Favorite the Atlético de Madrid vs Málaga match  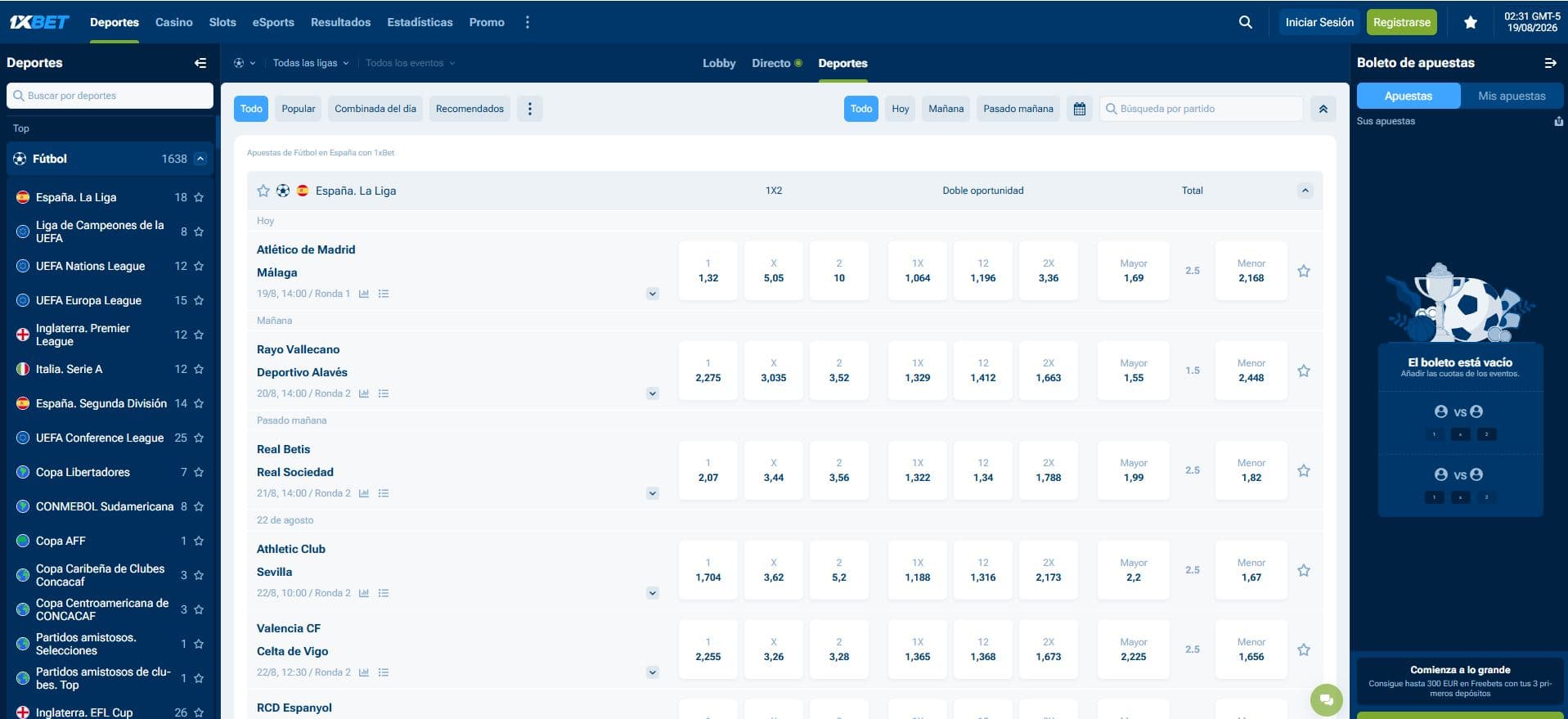1304,271
